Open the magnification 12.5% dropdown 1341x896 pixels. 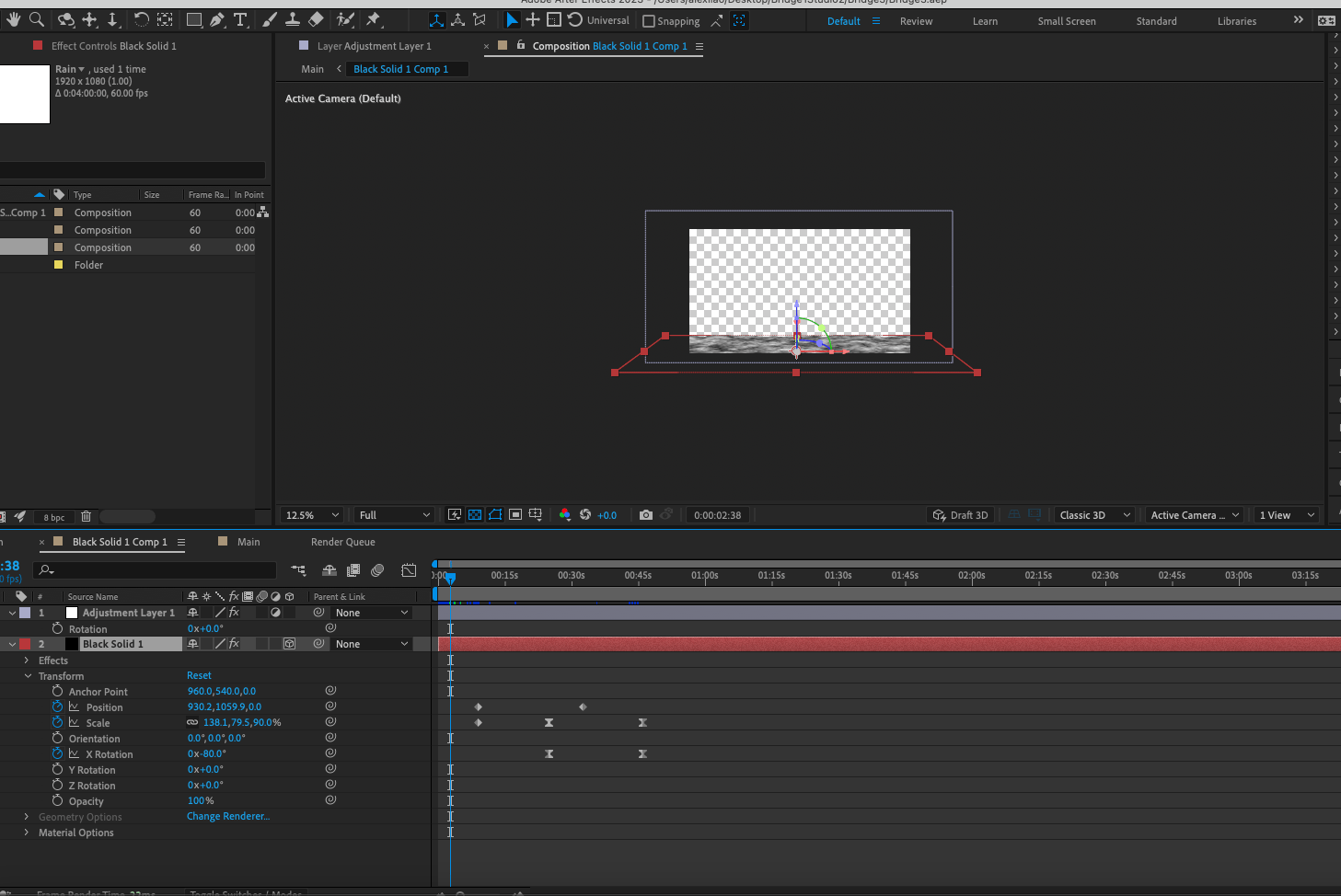[x=313, y=515]
